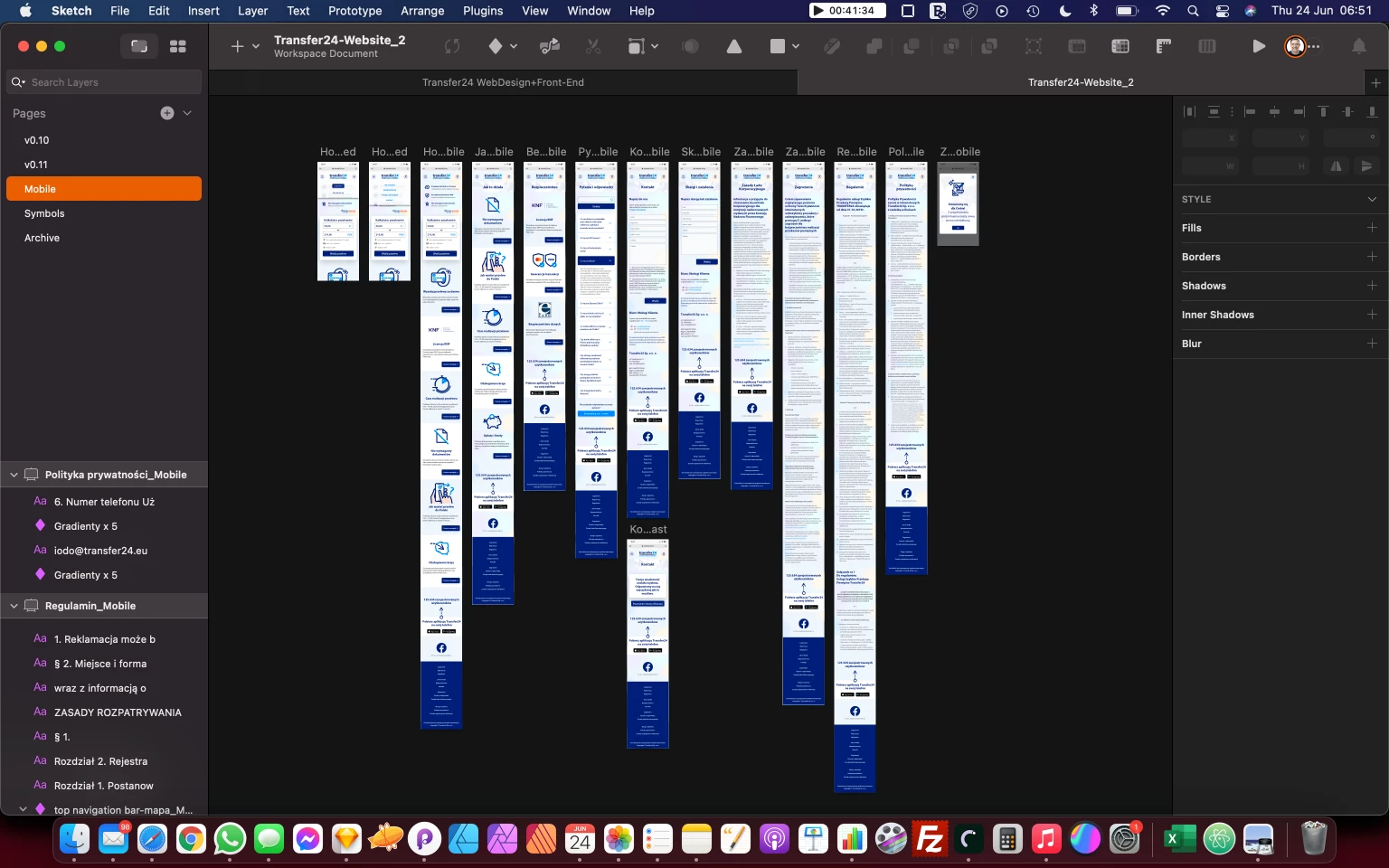Collapse the Regulamin_Mobile artboard group
1389x868 pixels.
click(14, 606)
